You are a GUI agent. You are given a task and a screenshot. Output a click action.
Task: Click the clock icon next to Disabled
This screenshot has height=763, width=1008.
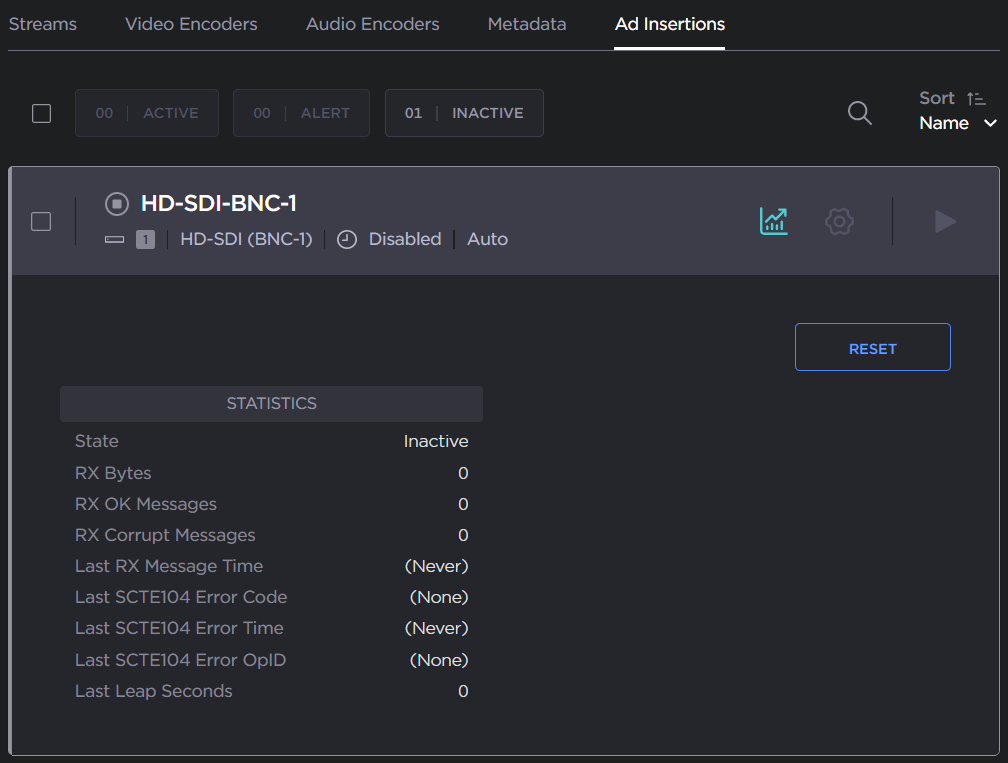pyautogui.click(x=347, y=240)
